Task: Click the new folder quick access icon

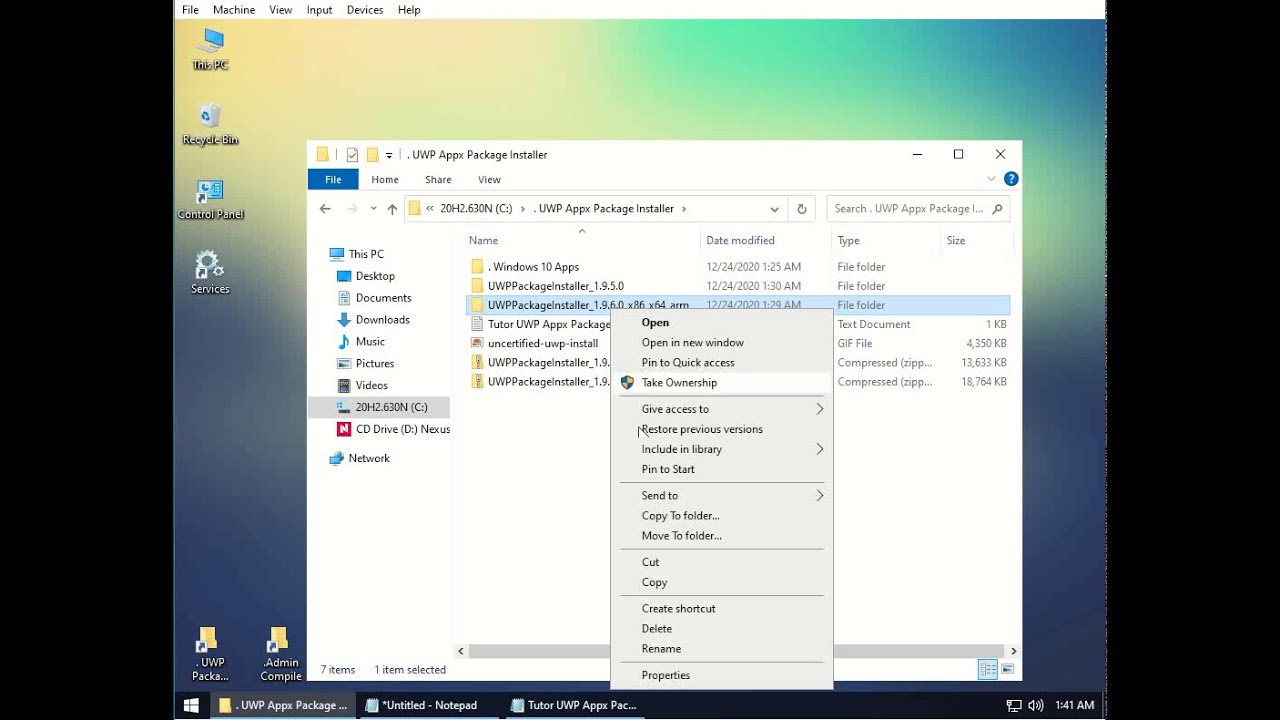Action: pyautogui.click(x=372, y=155)
